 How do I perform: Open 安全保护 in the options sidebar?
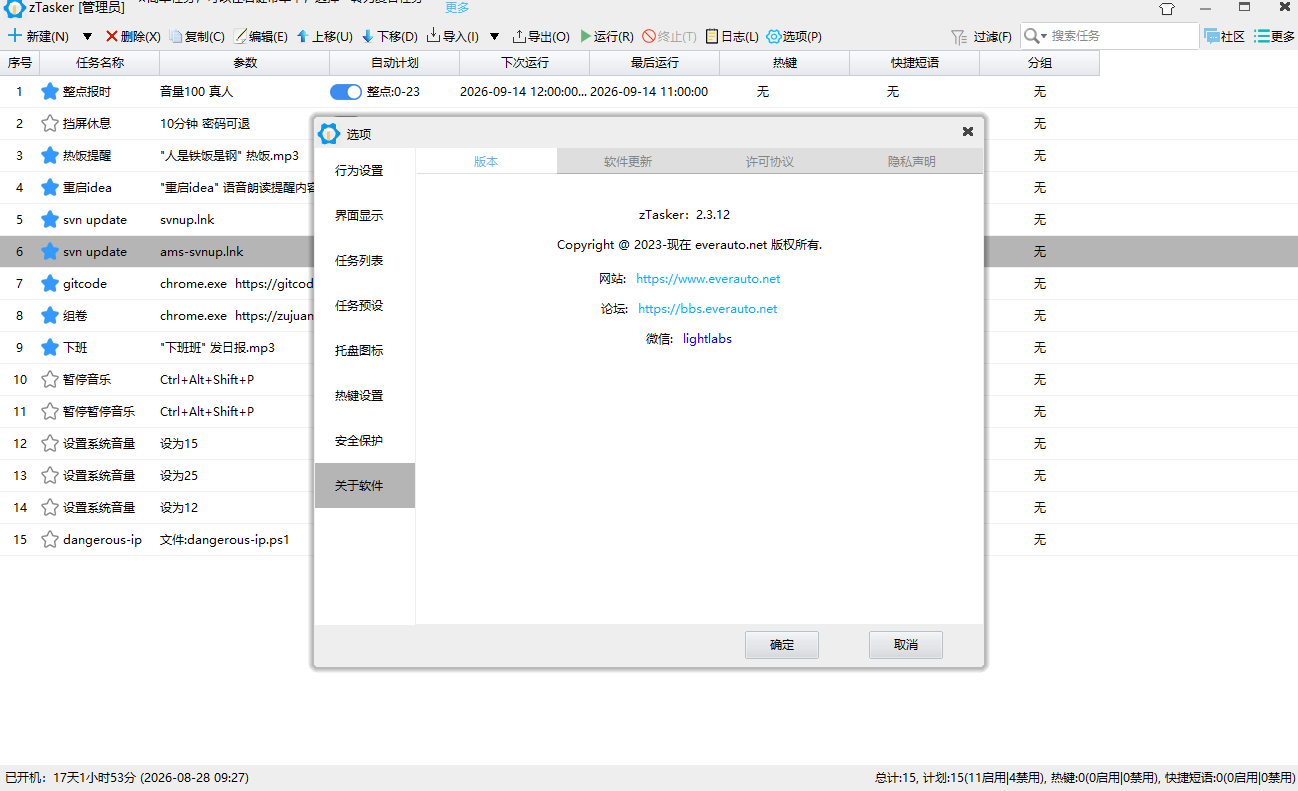tap(365, 440)
